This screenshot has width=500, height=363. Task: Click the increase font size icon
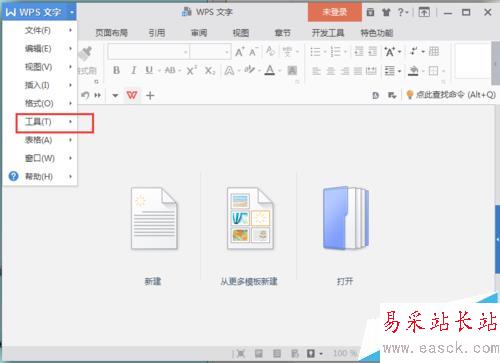[x=239, y=52]
